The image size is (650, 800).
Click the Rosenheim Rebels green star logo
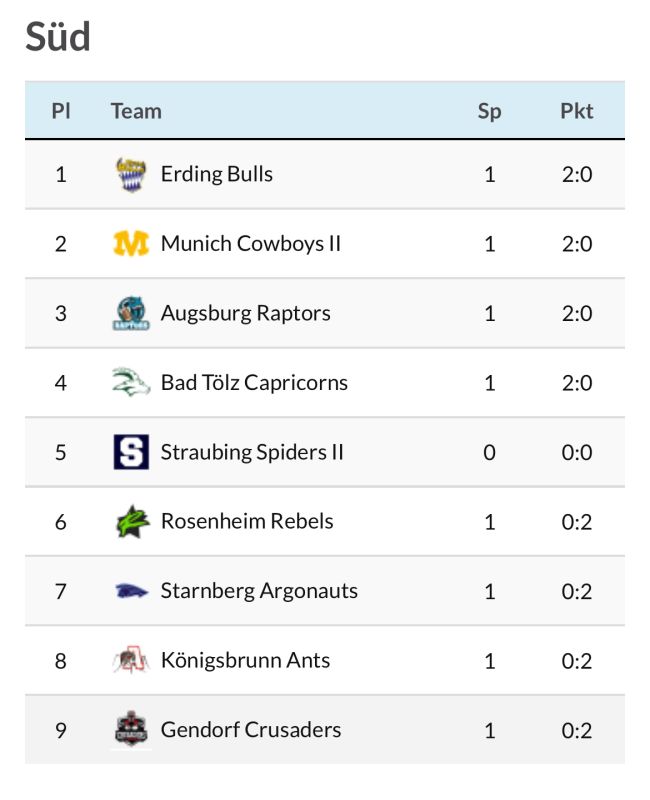(x=132, y=521)
